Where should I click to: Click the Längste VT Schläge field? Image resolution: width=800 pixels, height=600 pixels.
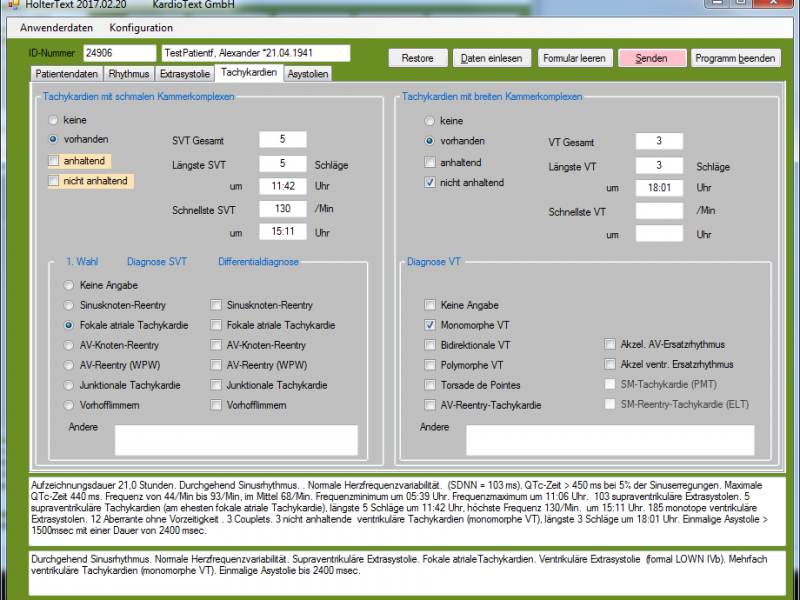[x=659, y=165]
